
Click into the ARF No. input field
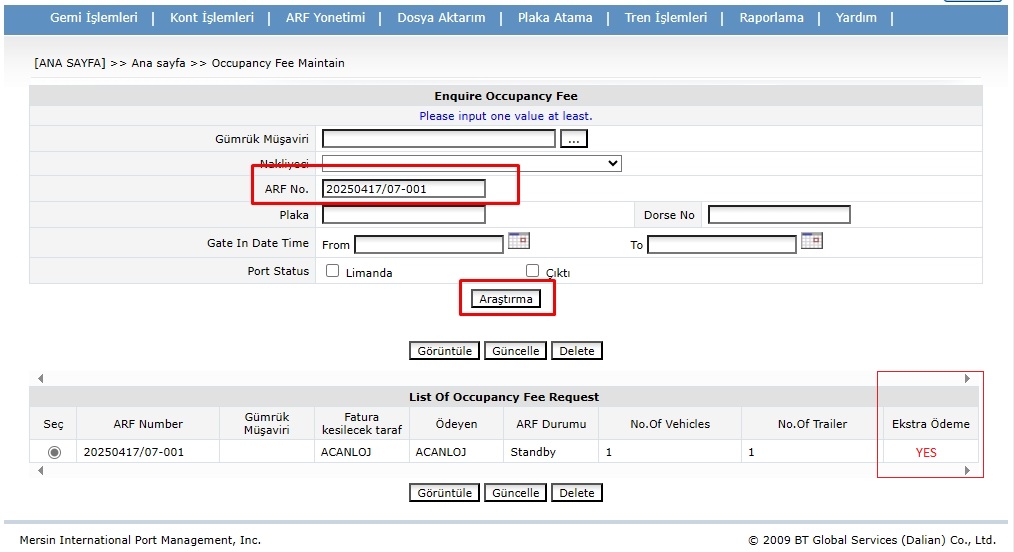click(404, 189)
